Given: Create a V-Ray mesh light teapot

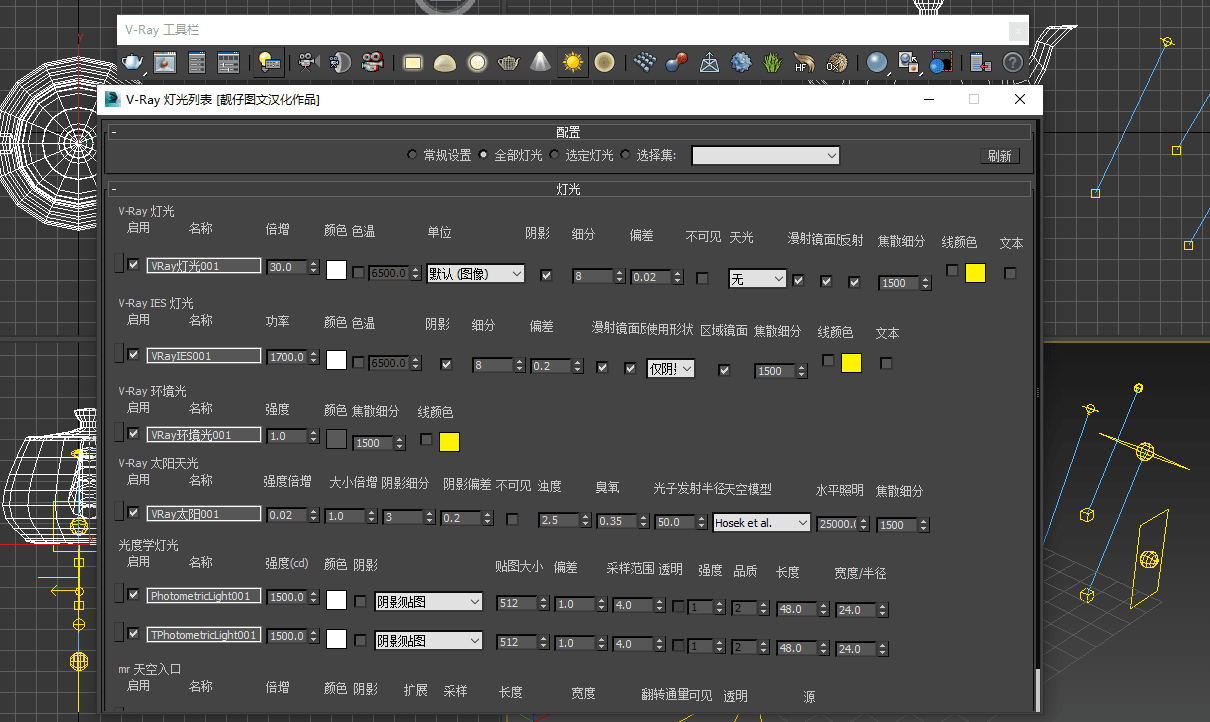Looking at the screenshot, I should click(509, 63).
